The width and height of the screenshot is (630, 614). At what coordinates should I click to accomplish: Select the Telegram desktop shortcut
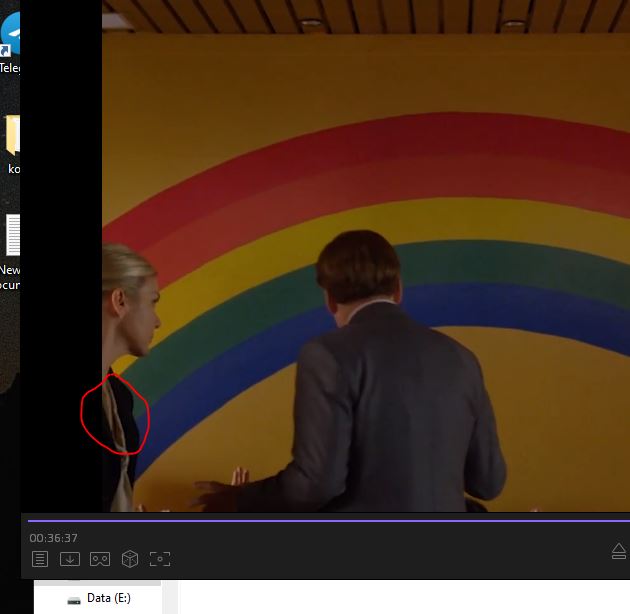click(x=11, y=36)
